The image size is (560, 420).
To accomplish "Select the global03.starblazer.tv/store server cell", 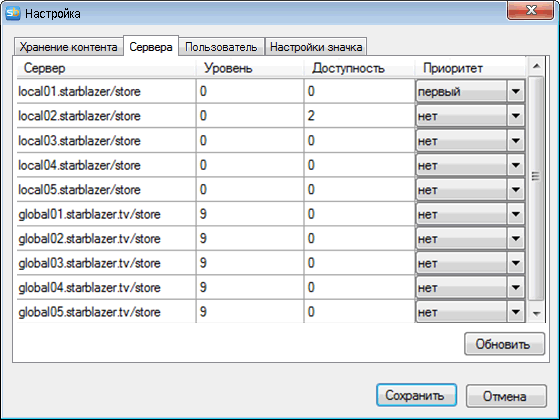I will pyautogui.click(x=106, y=263).
